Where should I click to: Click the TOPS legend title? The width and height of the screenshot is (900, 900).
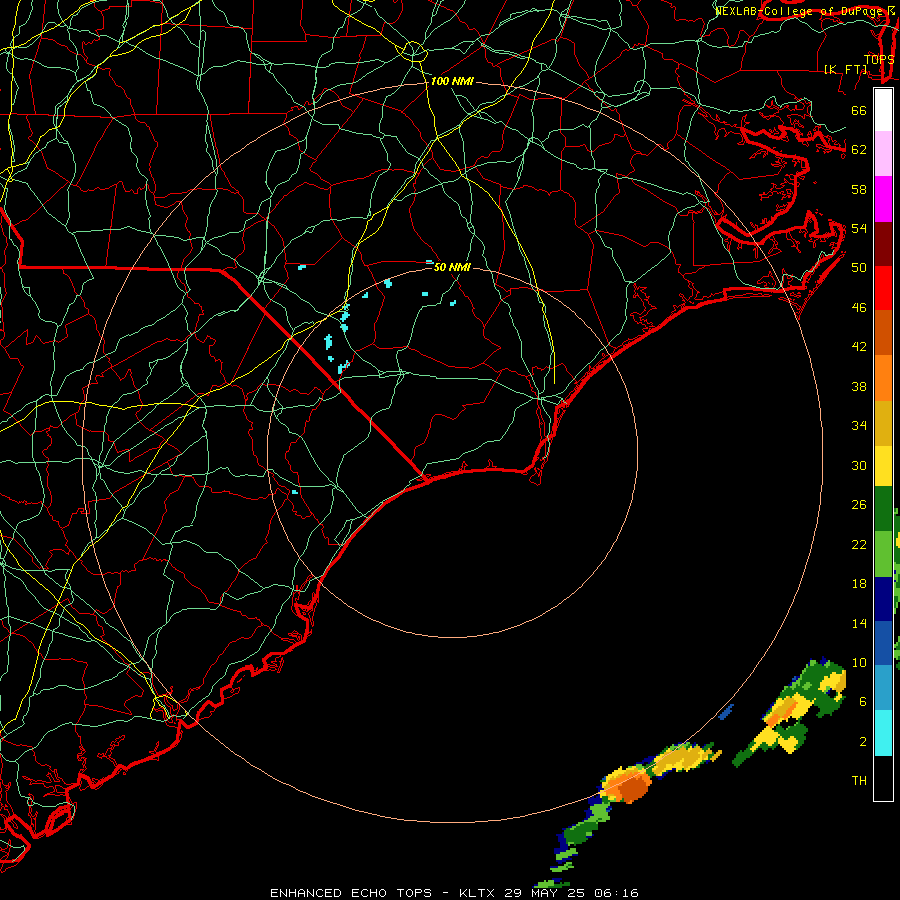[879, 59]
